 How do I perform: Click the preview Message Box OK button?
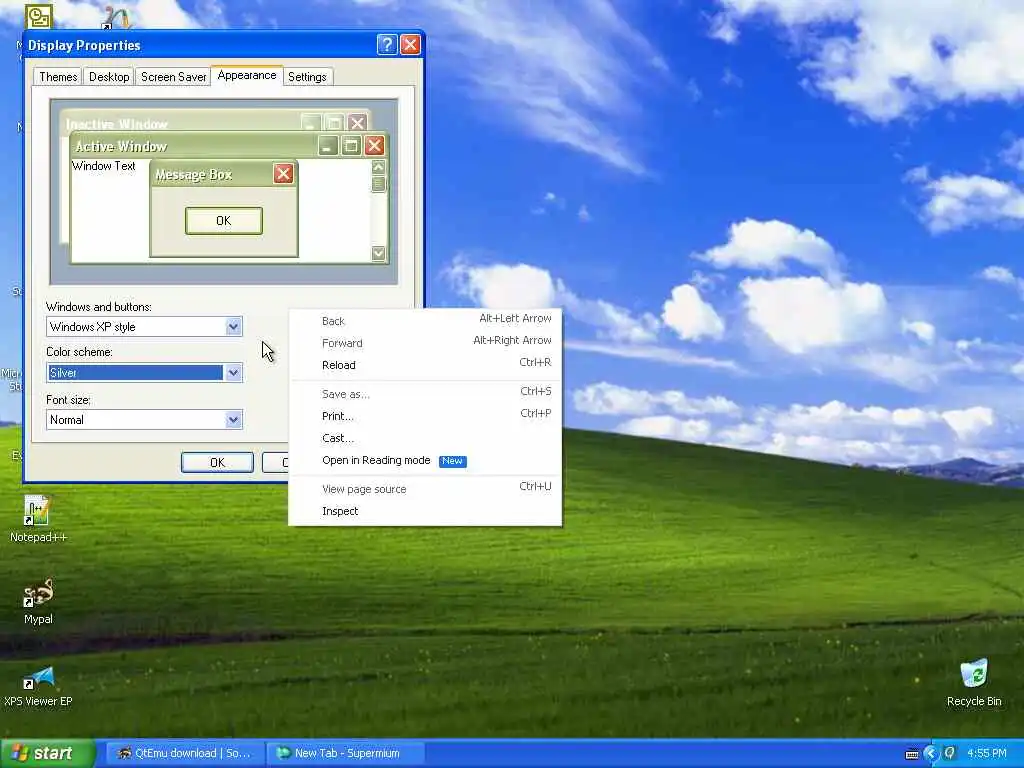click(x=223, y=221)
